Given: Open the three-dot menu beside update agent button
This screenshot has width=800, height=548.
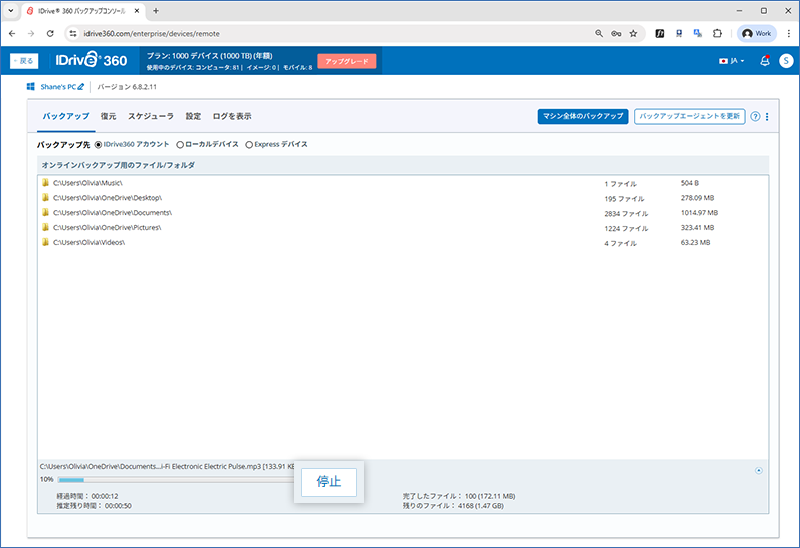Looking at the screenshot, I should (767, 117).
